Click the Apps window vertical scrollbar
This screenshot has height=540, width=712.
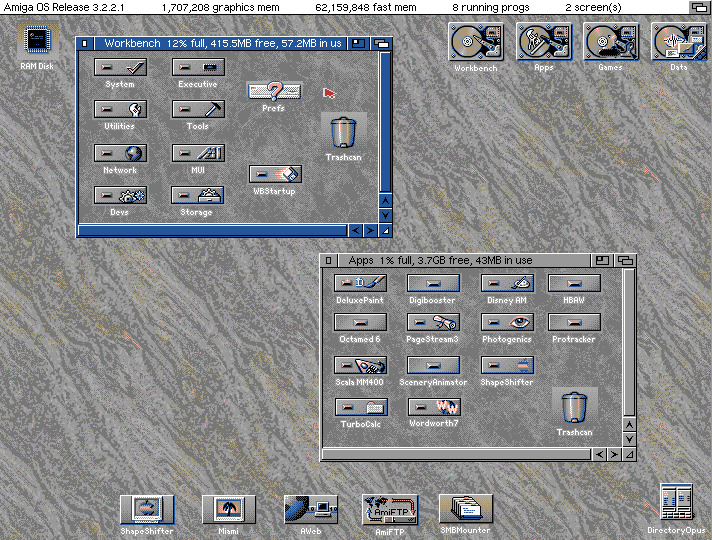(x=629, y=343)
